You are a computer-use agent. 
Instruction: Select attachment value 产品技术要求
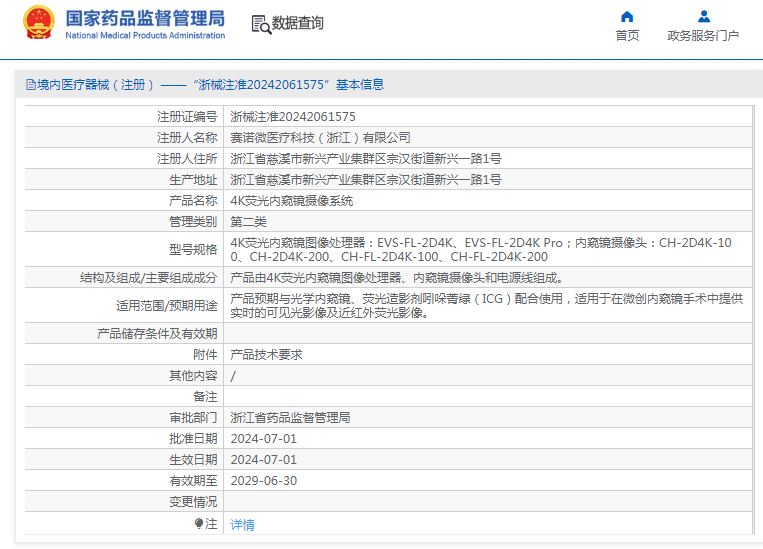click(x=266, y=354)
